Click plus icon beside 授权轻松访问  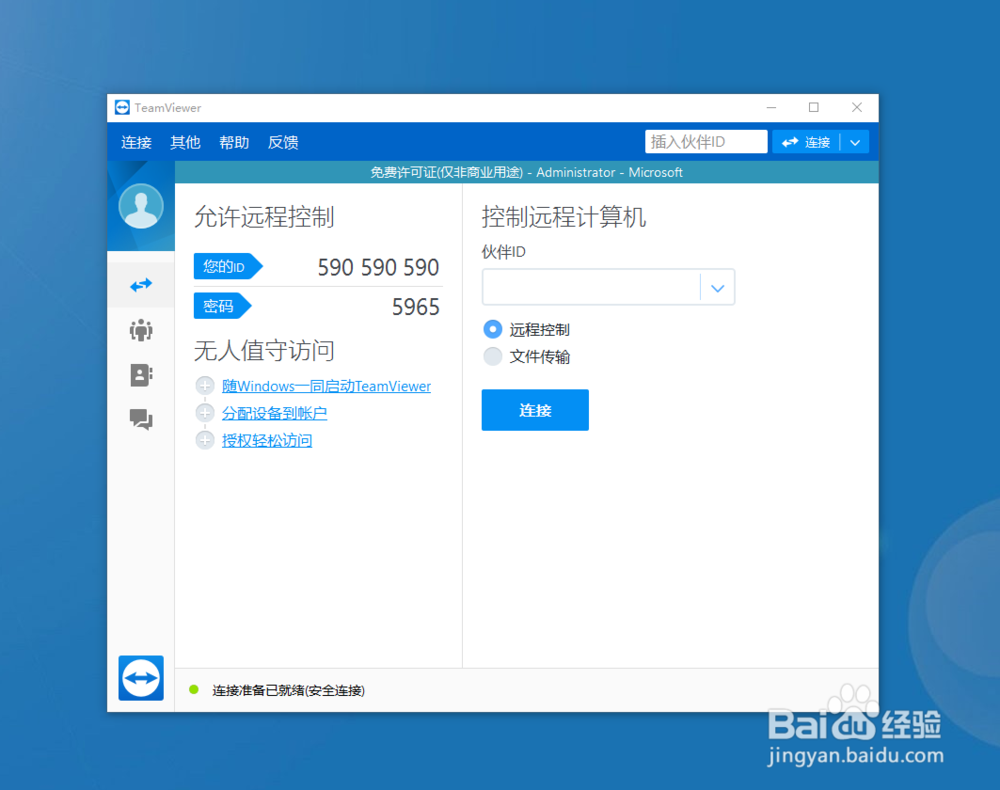[x=205, y=440]
